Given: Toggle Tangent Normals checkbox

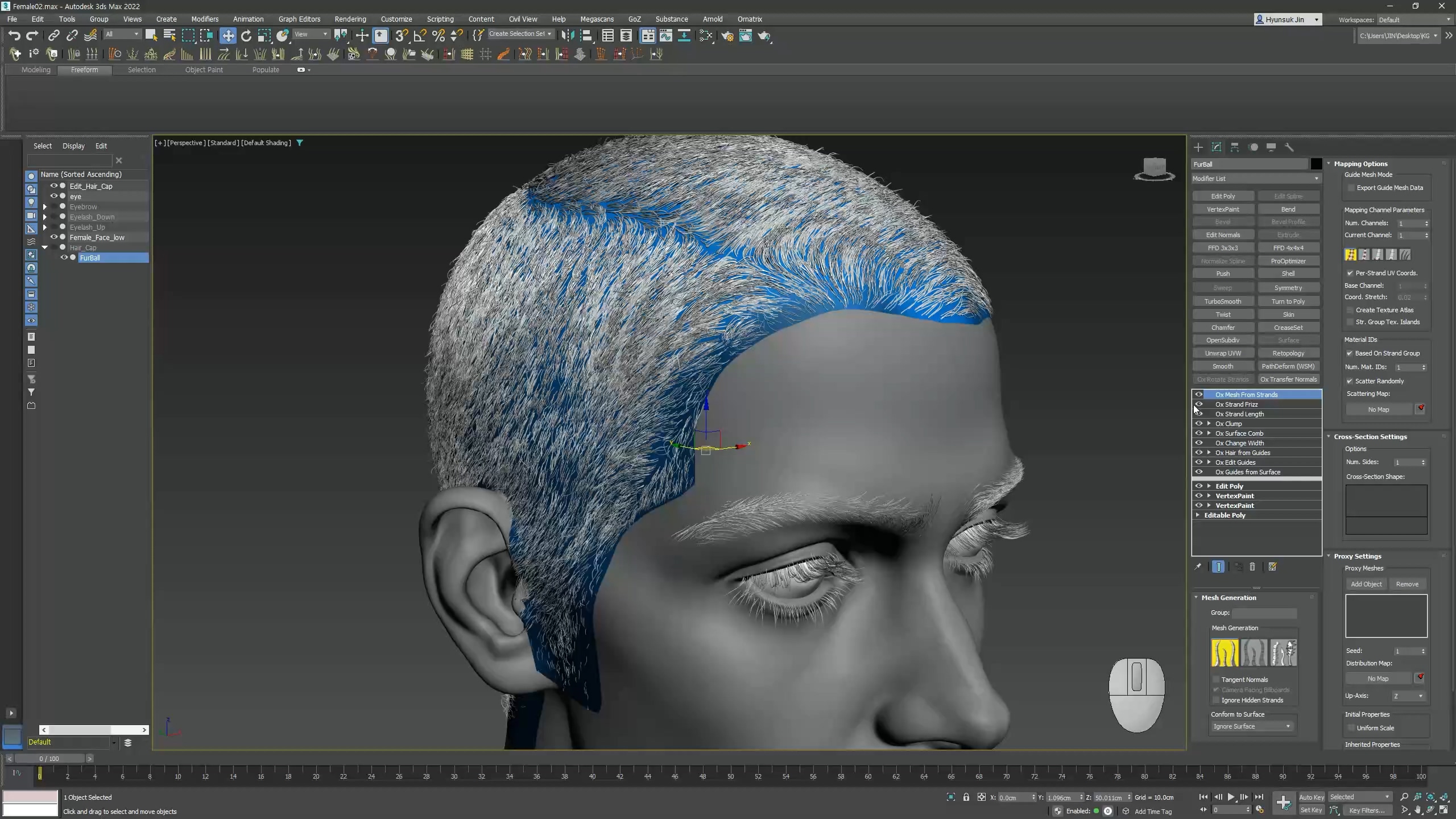Looking at the screenshot, I should tap(1217, 680).
